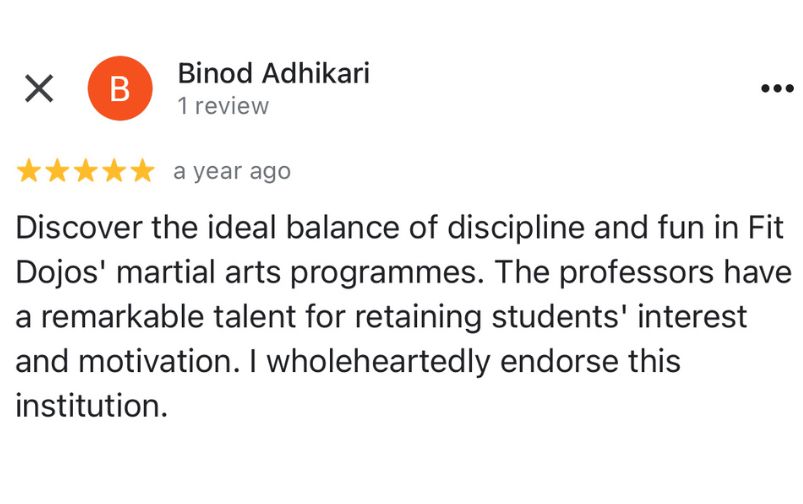
Task: Click the second star of the rating
Action: coord(57,172)
